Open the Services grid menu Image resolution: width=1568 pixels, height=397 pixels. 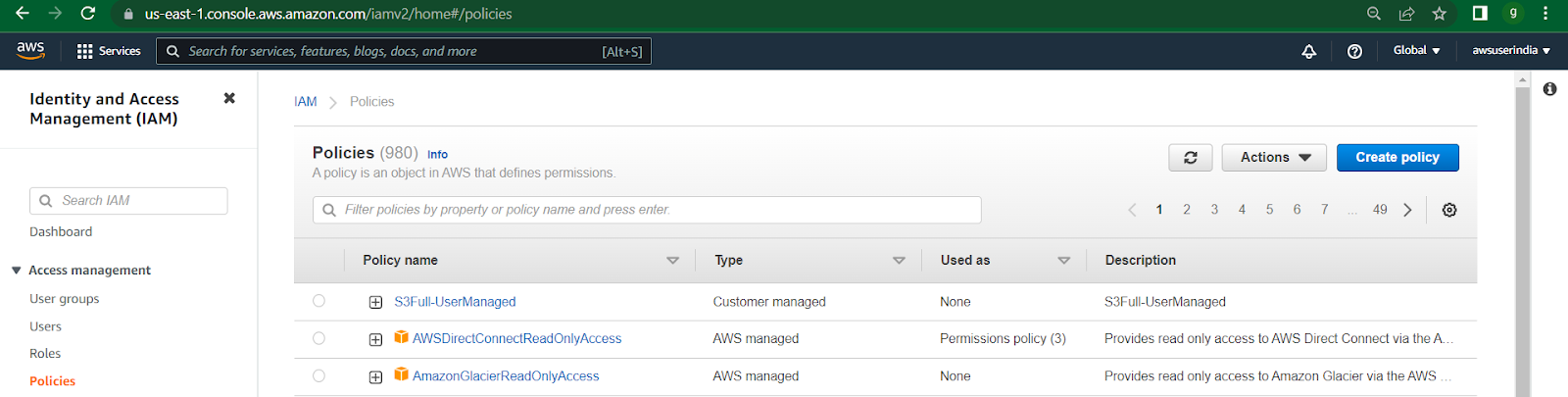(x=109, y=51)
